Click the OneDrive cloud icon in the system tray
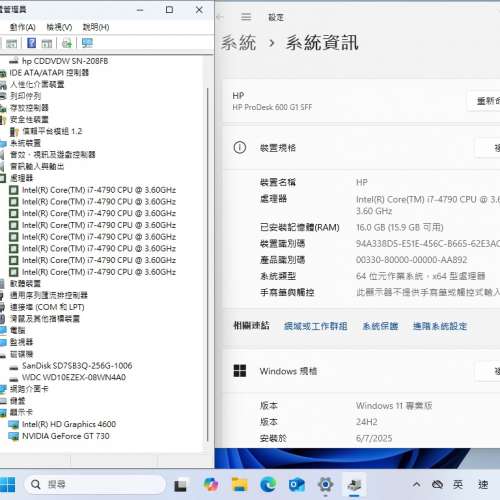500x500 pixels. [x=437, y=484]
